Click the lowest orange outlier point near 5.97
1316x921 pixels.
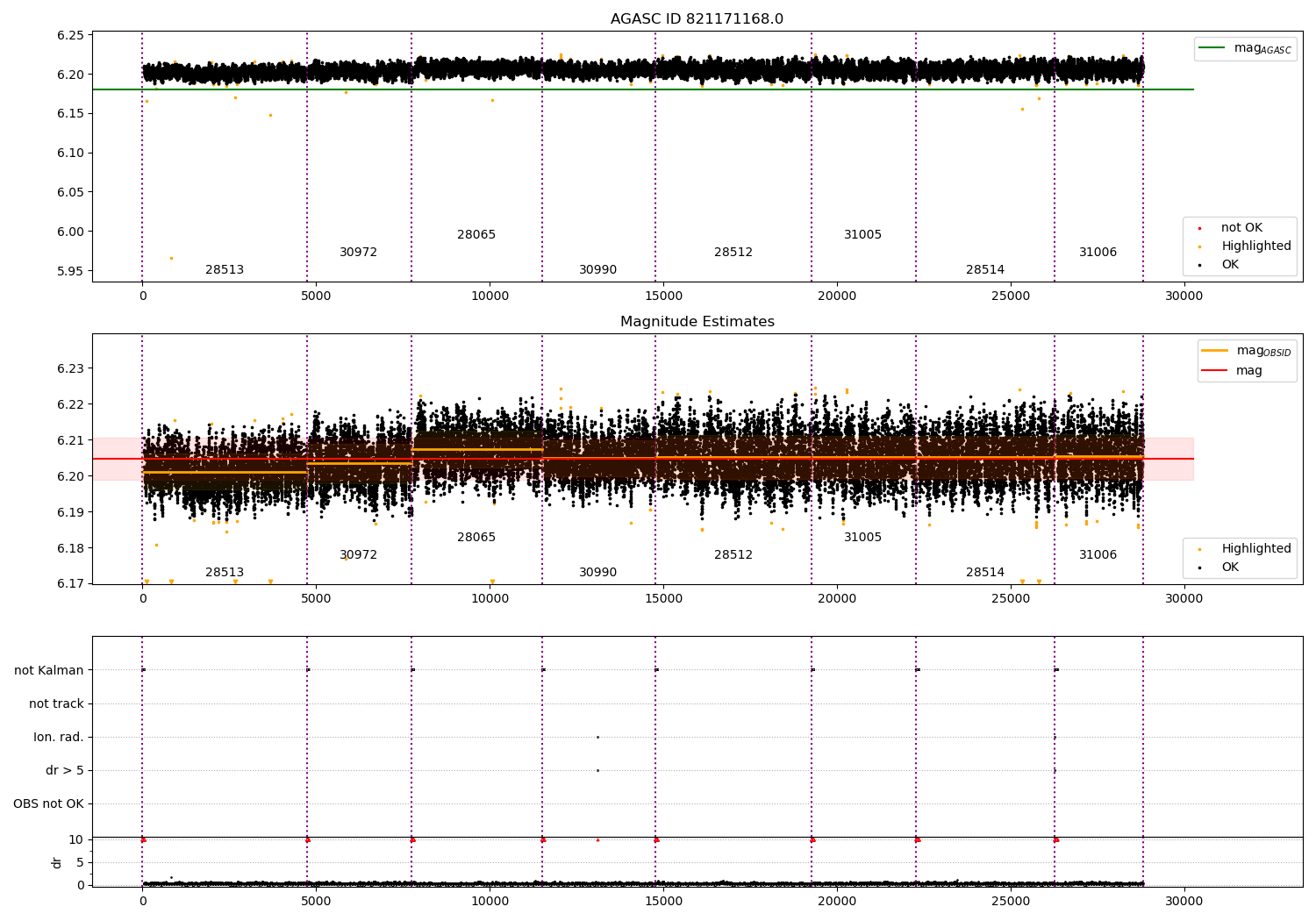coord(171,258)
